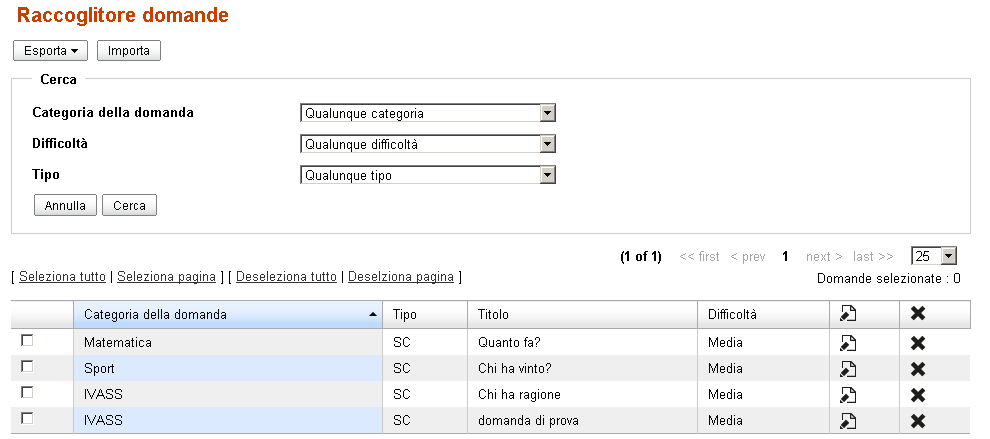The height and width of the screenshot is (439, 990).
Task: Open the Tipo filter dropdown
Action: coord(427,176)
